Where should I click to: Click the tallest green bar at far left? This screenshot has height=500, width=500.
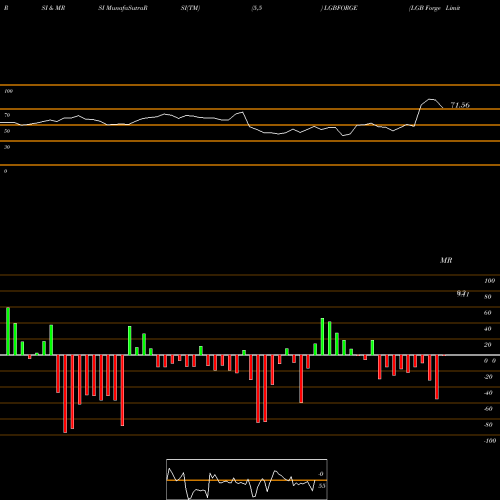pyautogui.click(x=8, y=331)
